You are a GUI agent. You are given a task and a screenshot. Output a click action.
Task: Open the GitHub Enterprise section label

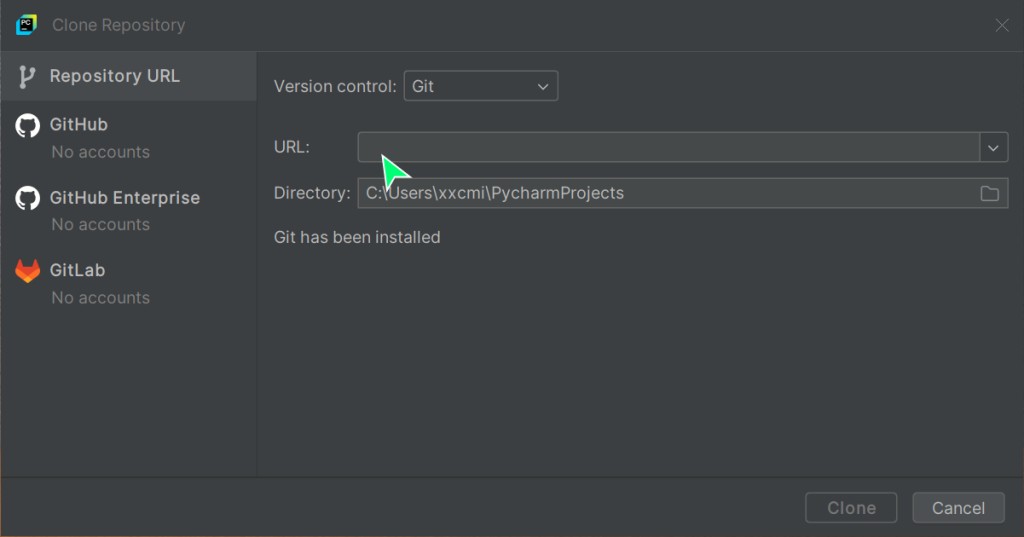tap(124, 198)
